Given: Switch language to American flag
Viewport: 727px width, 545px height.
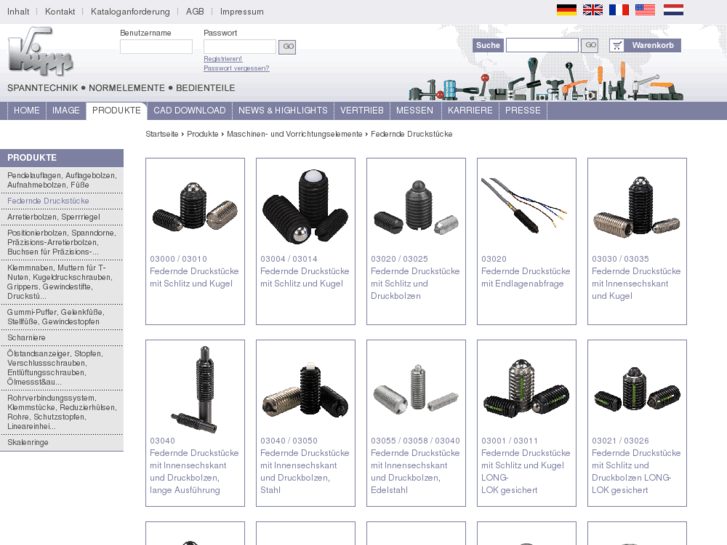Looking at the screenshot, I should point(645,10).
